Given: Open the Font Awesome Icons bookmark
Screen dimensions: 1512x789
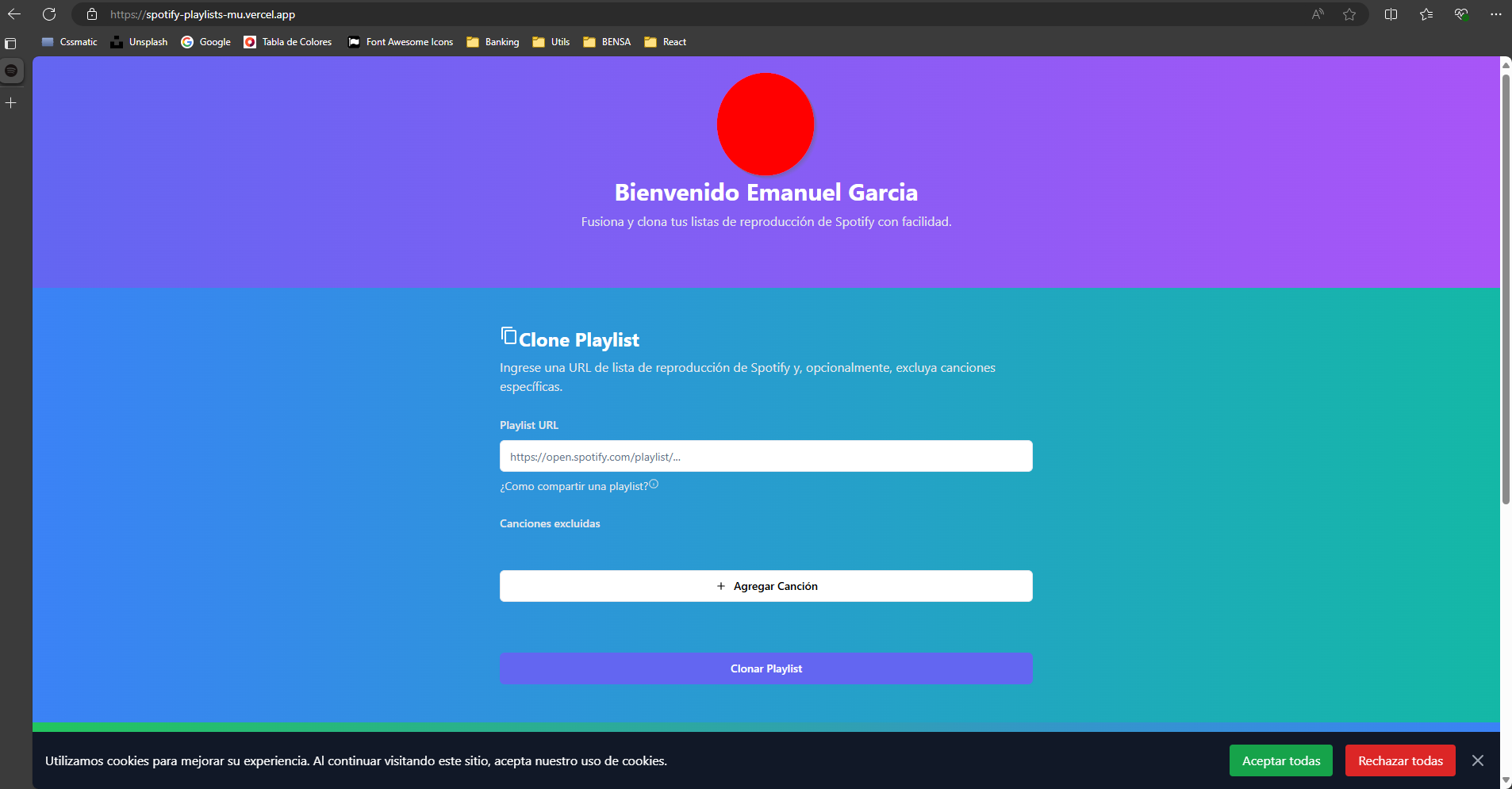Looking at the screenshot, I should point(401,42).
